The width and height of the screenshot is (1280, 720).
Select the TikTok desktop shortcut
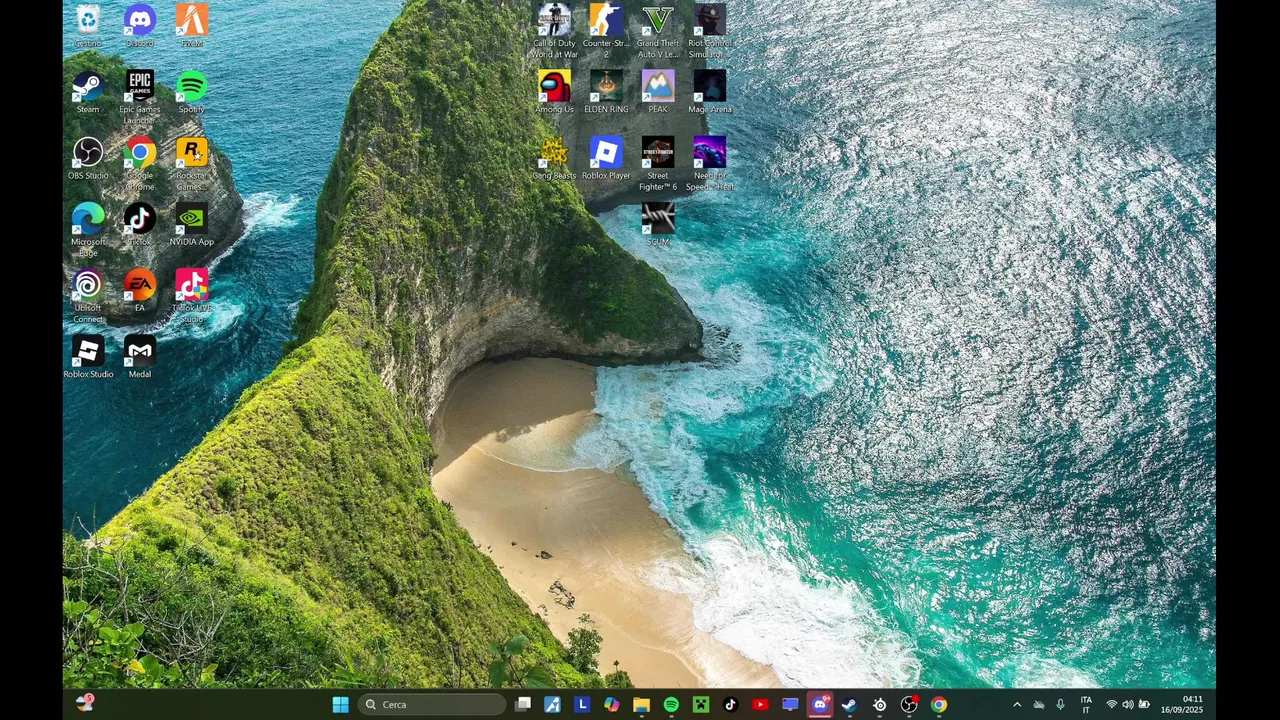click(x=140, y=224)
